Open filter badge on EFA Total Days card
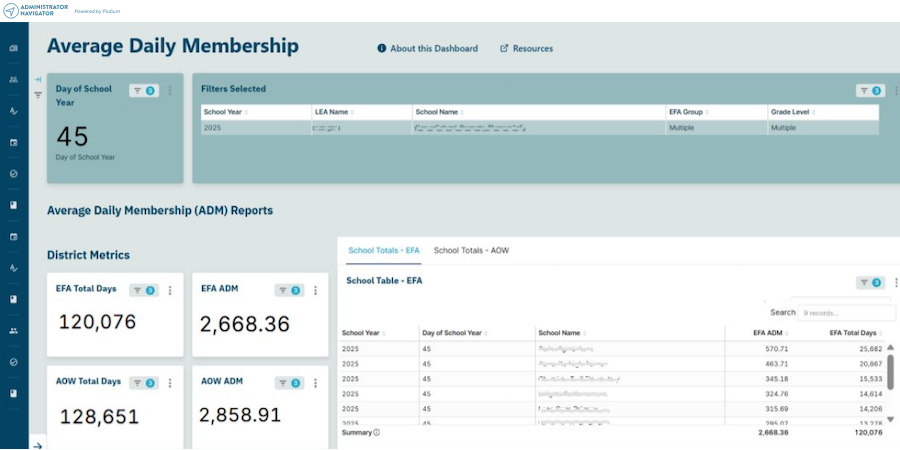The height and width of the screenshot is (450, 900). (x=143, y=290)
